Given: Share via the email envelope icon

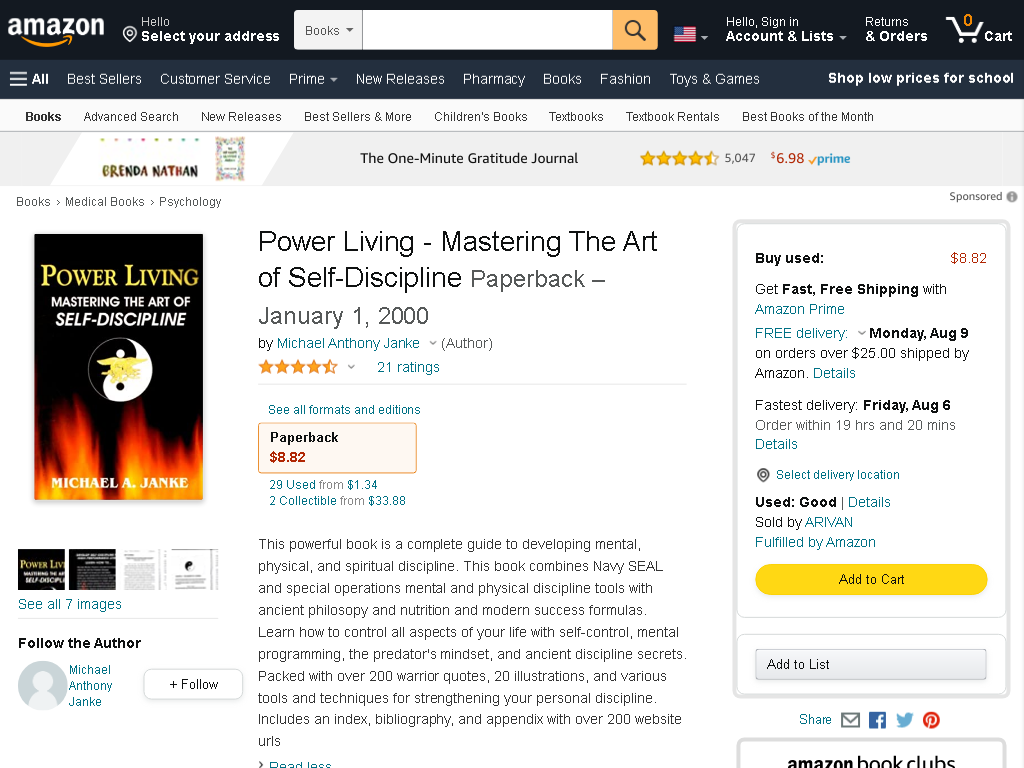Looking at the screenshot, I should (x=850, y=720).
